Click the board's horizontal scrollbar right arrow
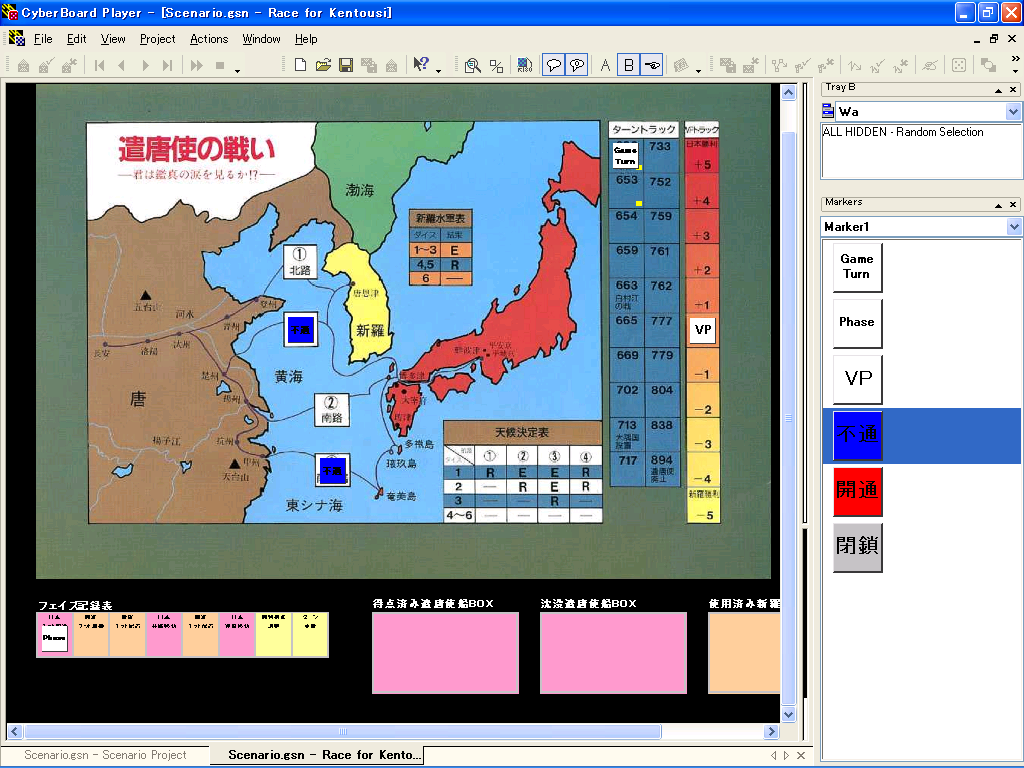Image resolution: width=1024 pixels, height=768 pixels. tap(771, 731)
